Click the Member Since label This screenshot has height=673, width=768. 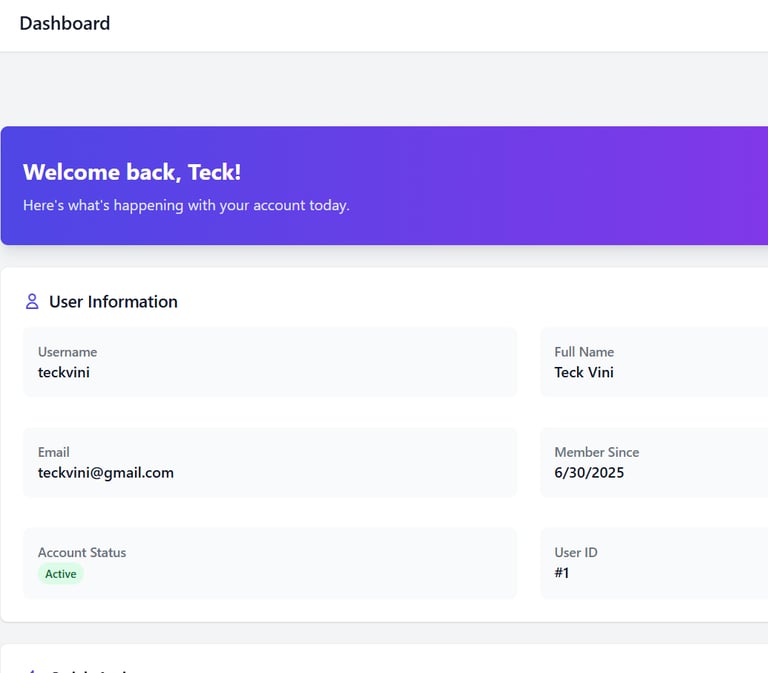click(597, 452)
